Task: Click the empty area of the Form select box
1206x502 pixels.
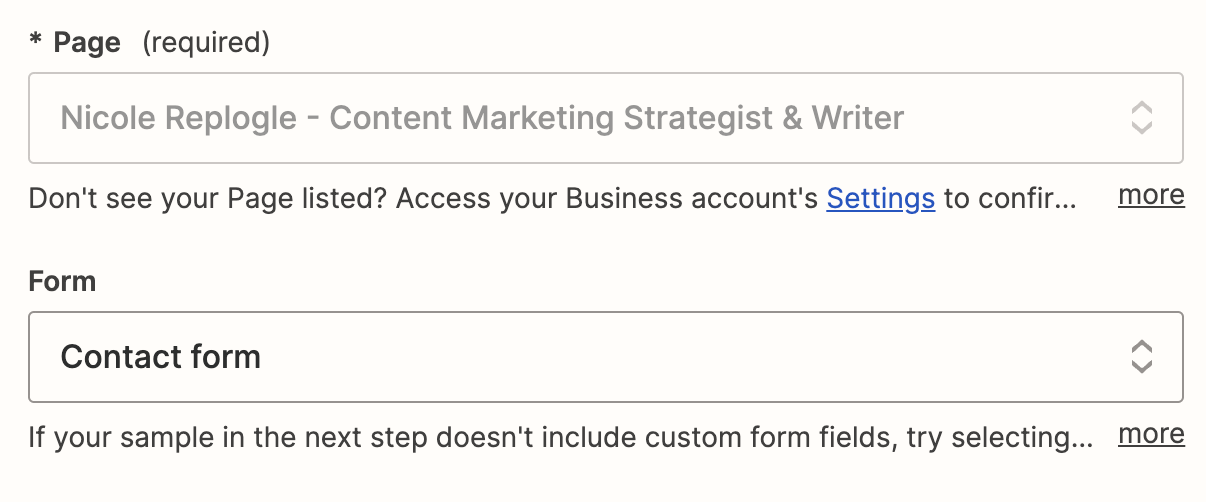Action: click(700, 357)
